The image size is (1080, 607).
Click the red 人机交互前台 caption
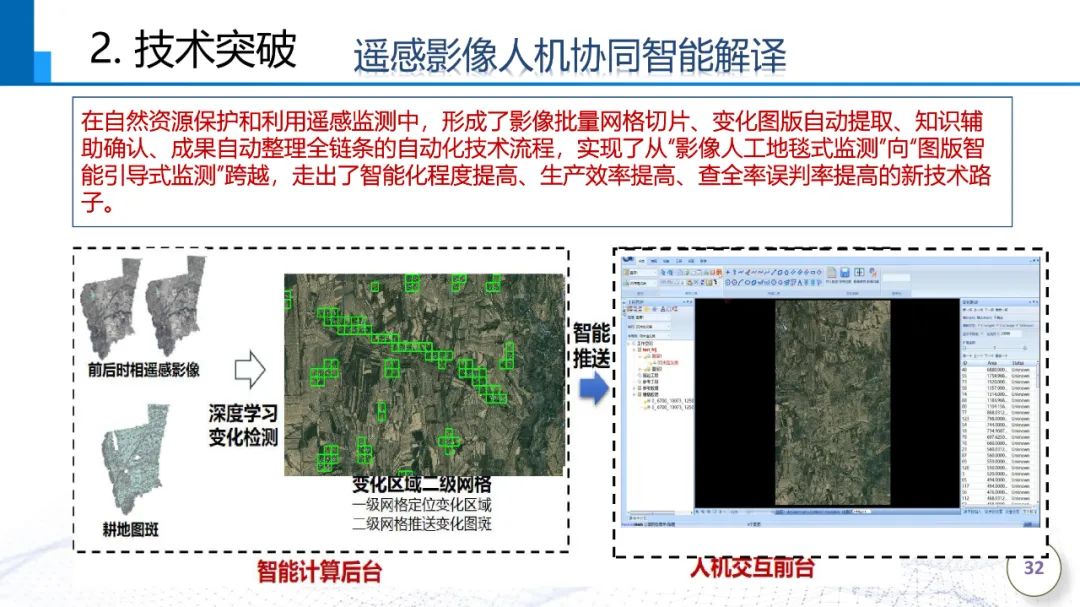click(x=752, y=567)
